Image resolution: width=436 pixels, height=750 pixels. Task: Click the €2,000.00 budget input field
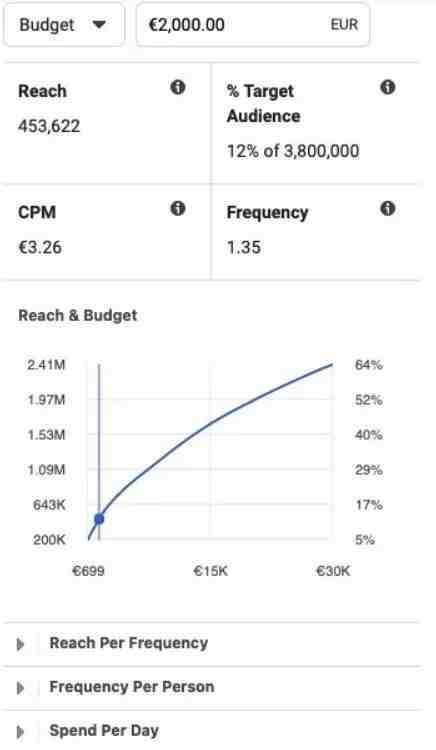(x=253, y=25)
